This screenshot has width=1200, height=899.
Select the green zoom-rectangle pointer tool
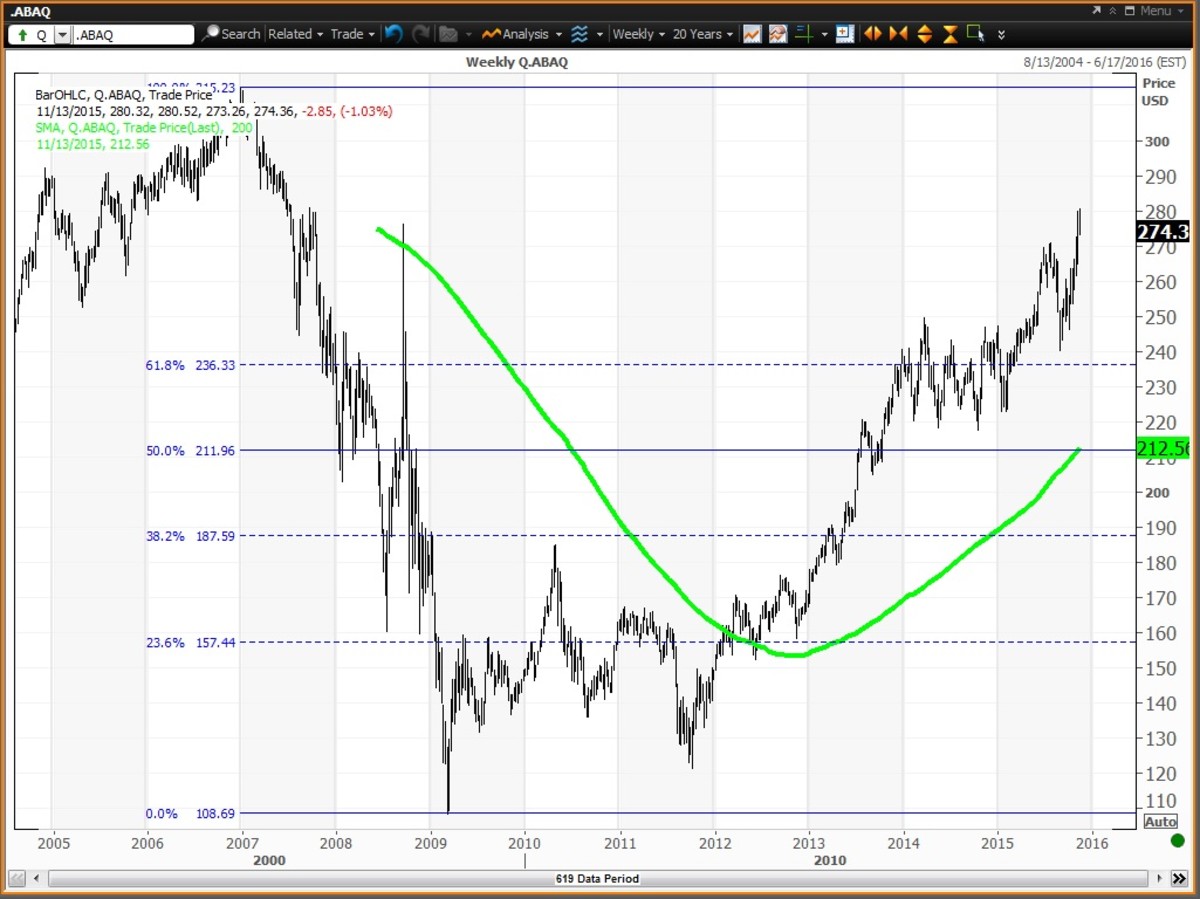(976, 33)
